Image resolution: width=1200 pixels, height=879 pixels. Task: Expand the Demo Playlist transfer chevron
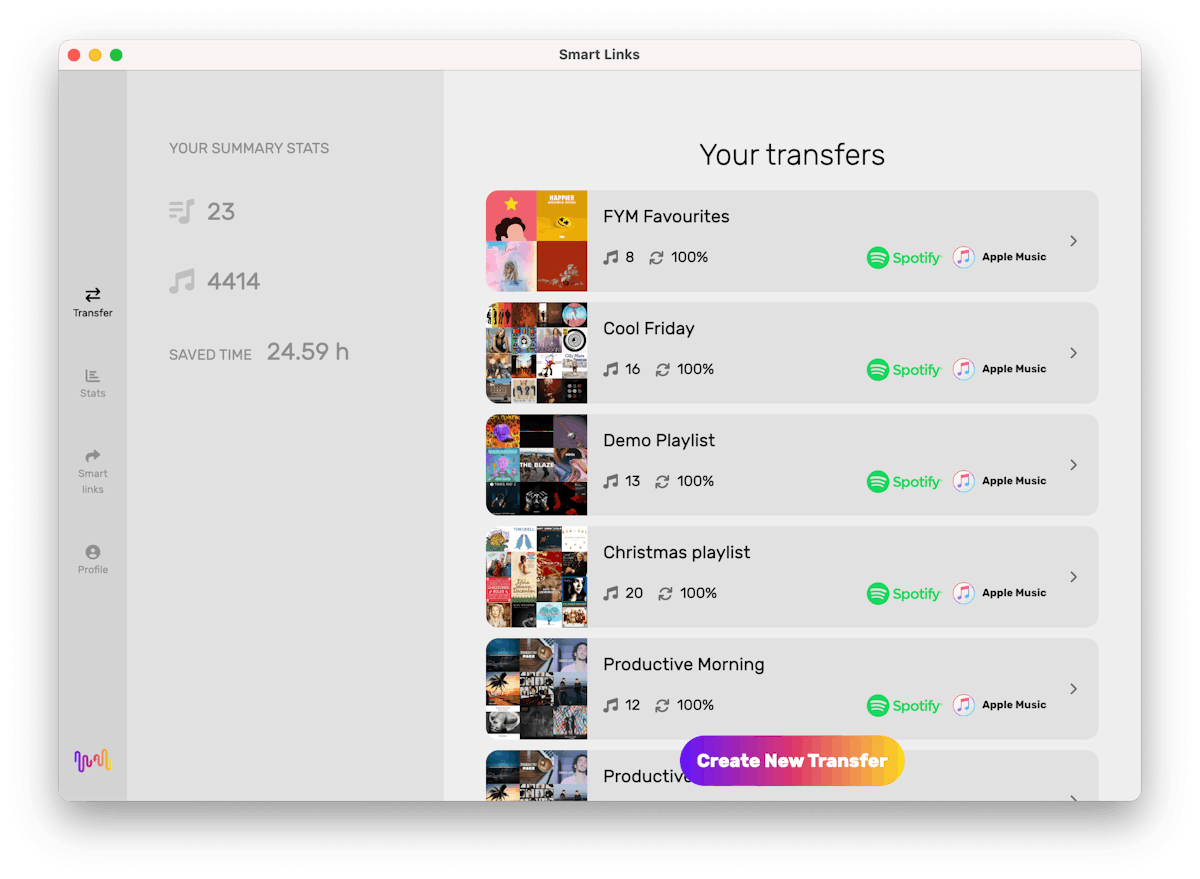coord(1073,465)
